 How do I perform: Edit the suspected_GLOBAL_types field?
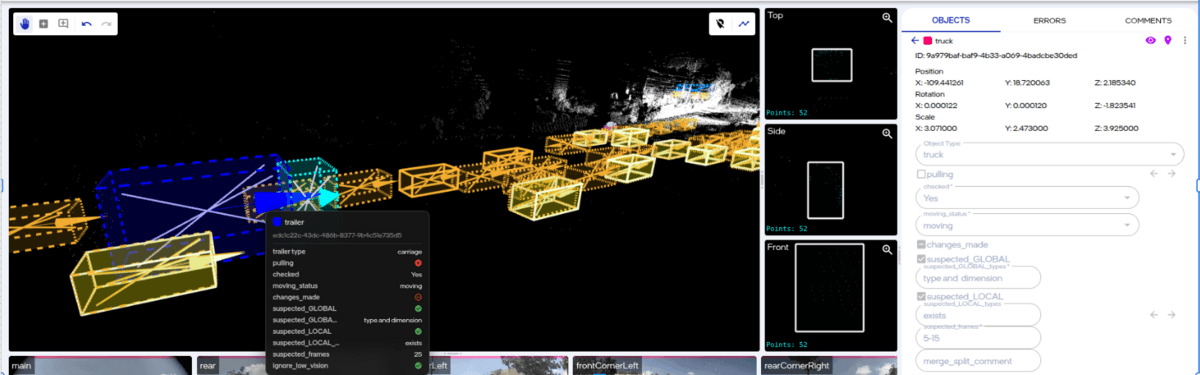point(978,278)
